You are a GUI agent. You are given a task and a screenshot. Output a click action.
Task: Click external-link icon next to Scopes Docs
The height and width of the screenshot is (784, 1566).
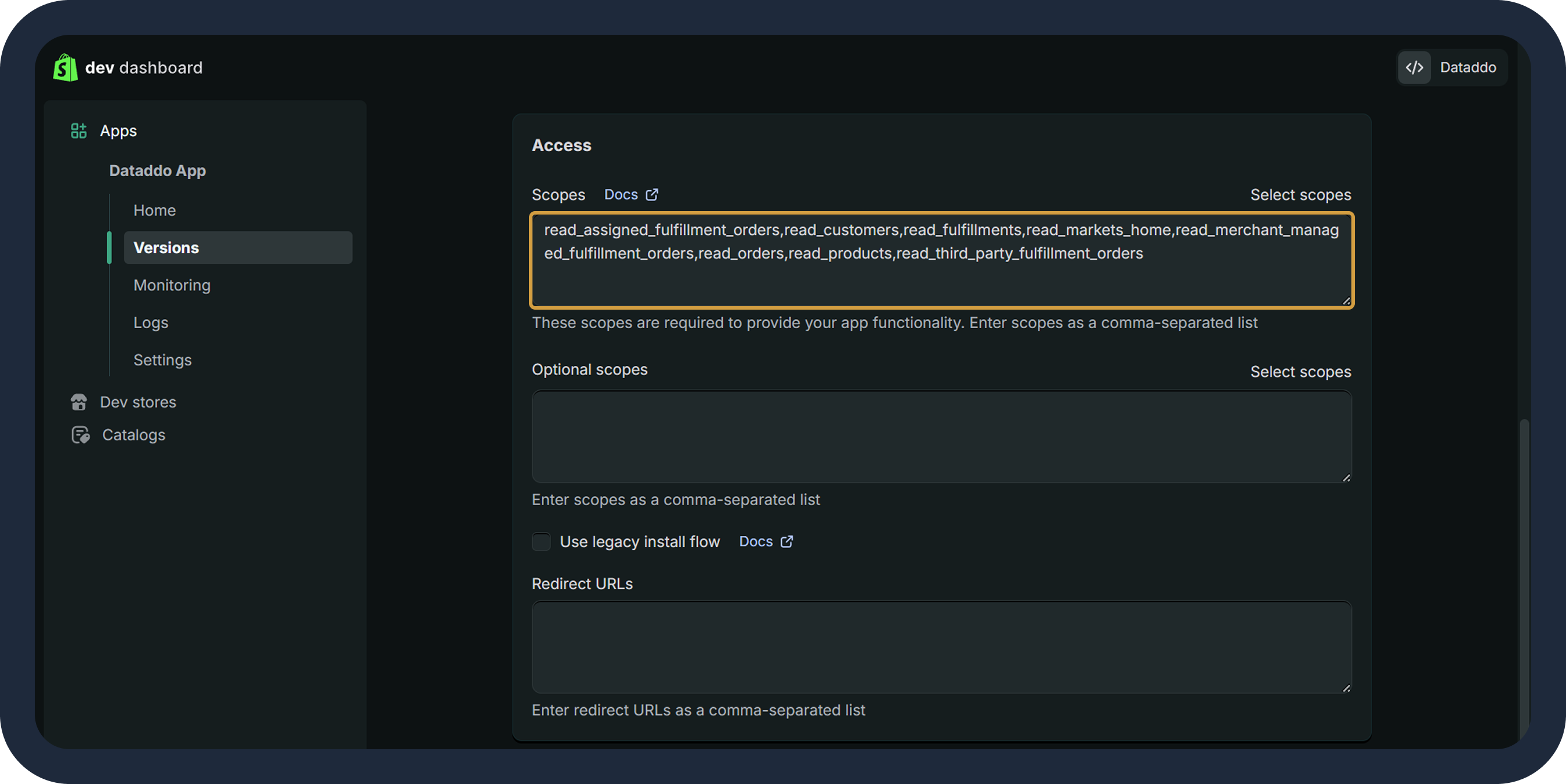pos(652,194)
